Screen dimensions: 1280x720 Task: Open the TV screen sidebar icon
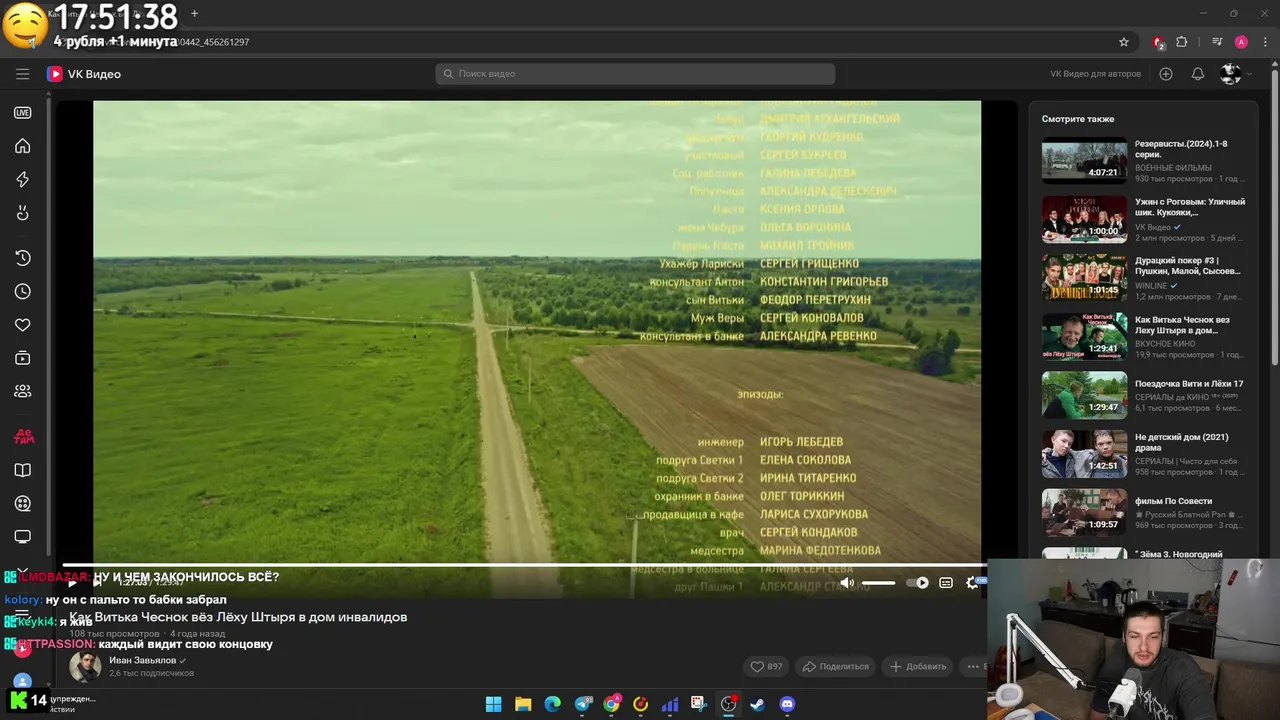coord(22,537)
